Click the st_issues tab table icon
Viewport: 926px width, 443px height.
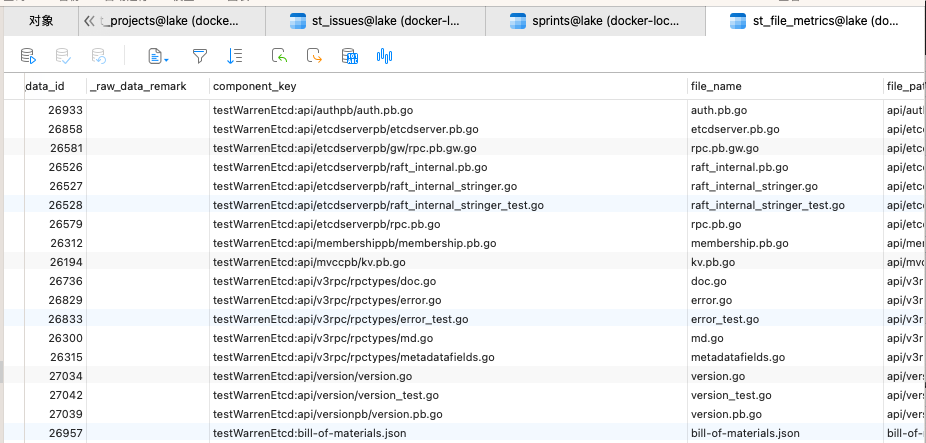coord(298,21)
